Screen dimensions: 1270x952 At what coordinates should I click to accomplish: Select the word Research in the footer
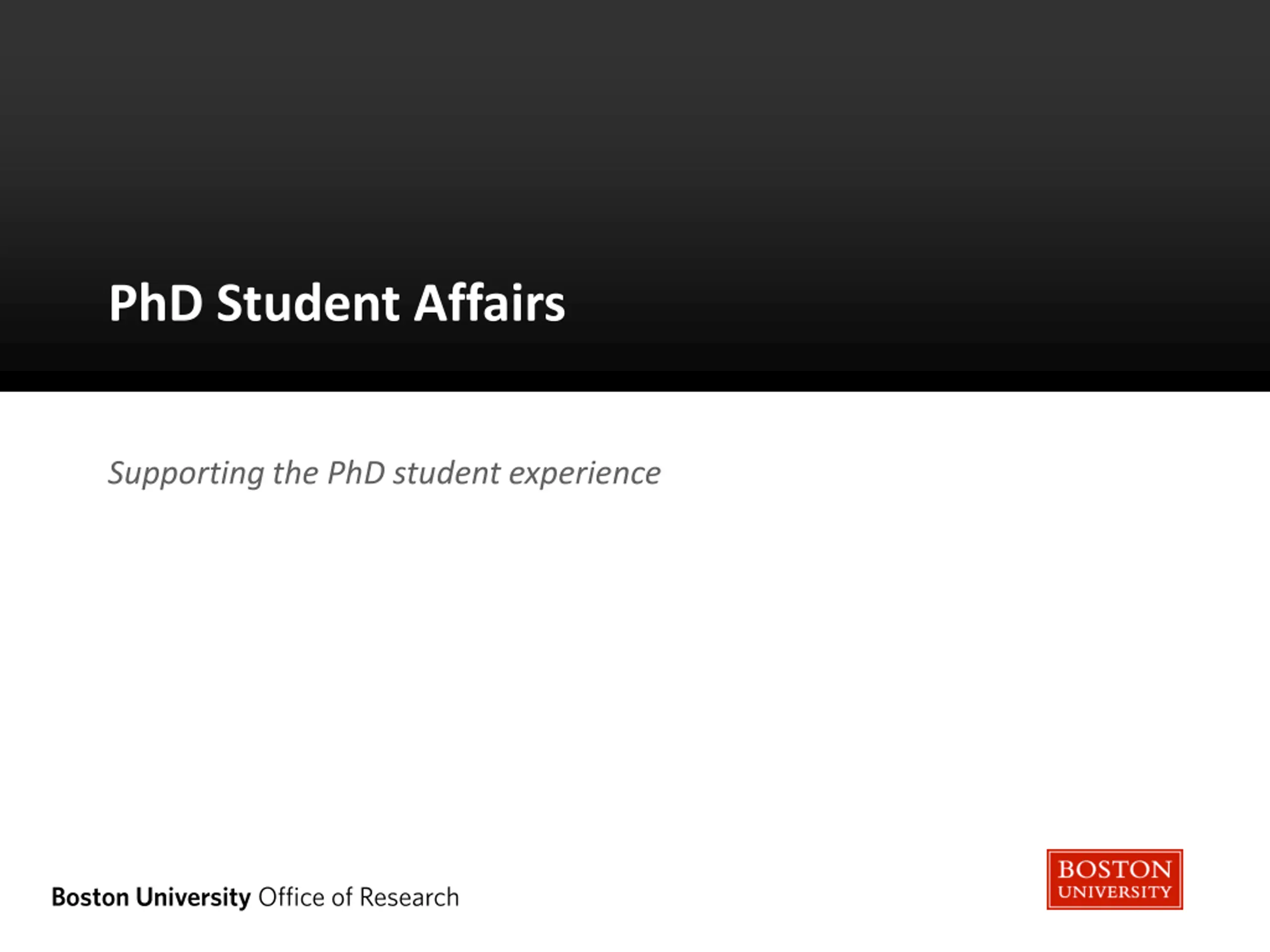[x=409, y=897]
